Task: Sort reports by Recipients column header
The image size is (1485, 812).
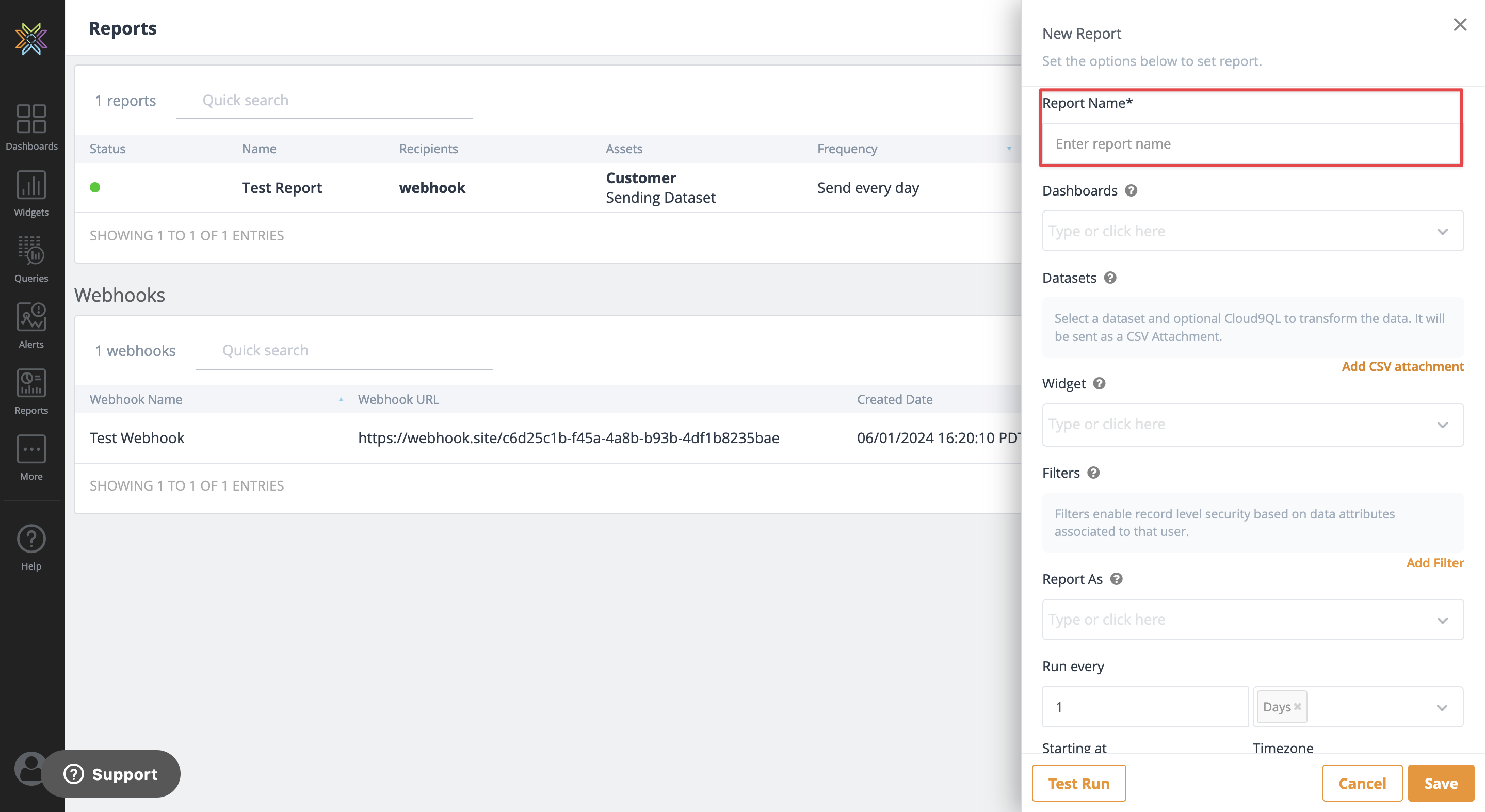Action: [428, 149]
